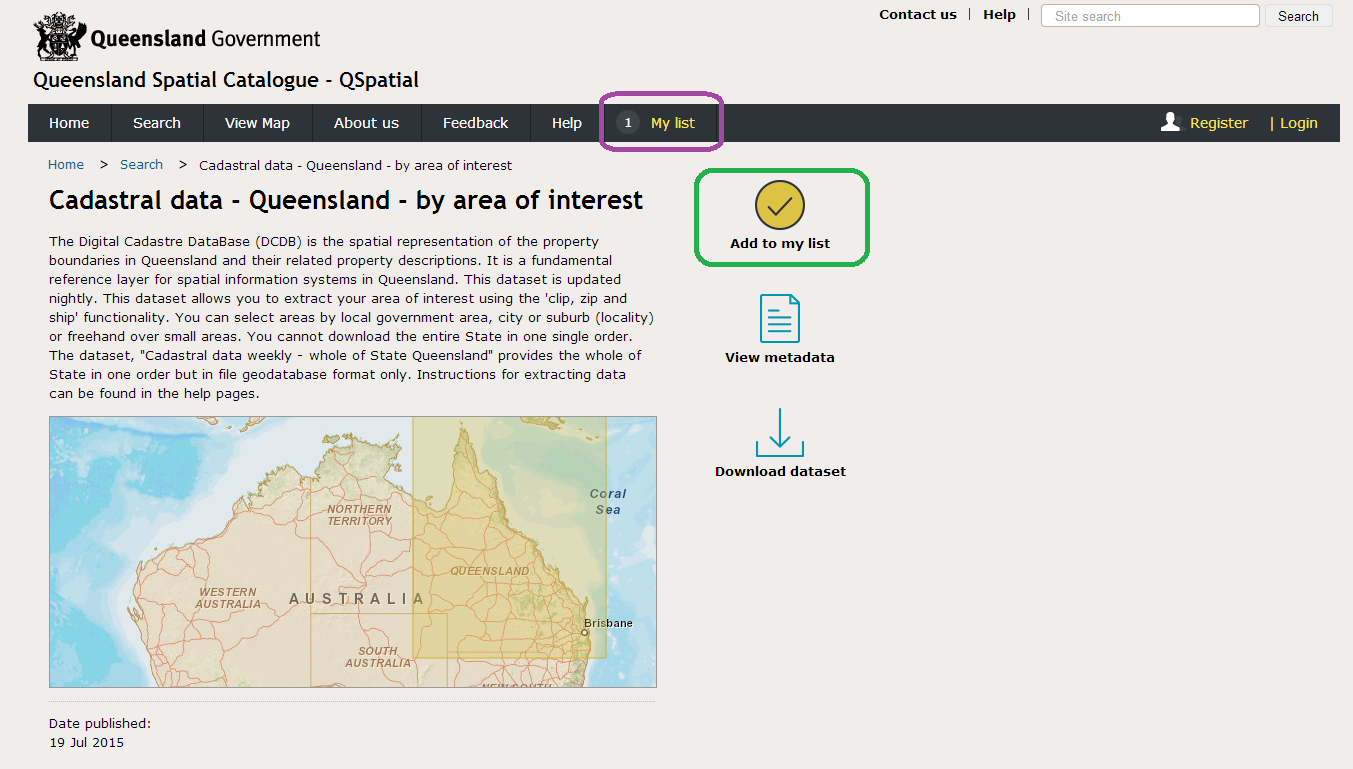The height and width of the screenshot is (769, 1353).
Task: Focus the Site search input field
Action: point(1150,16)
